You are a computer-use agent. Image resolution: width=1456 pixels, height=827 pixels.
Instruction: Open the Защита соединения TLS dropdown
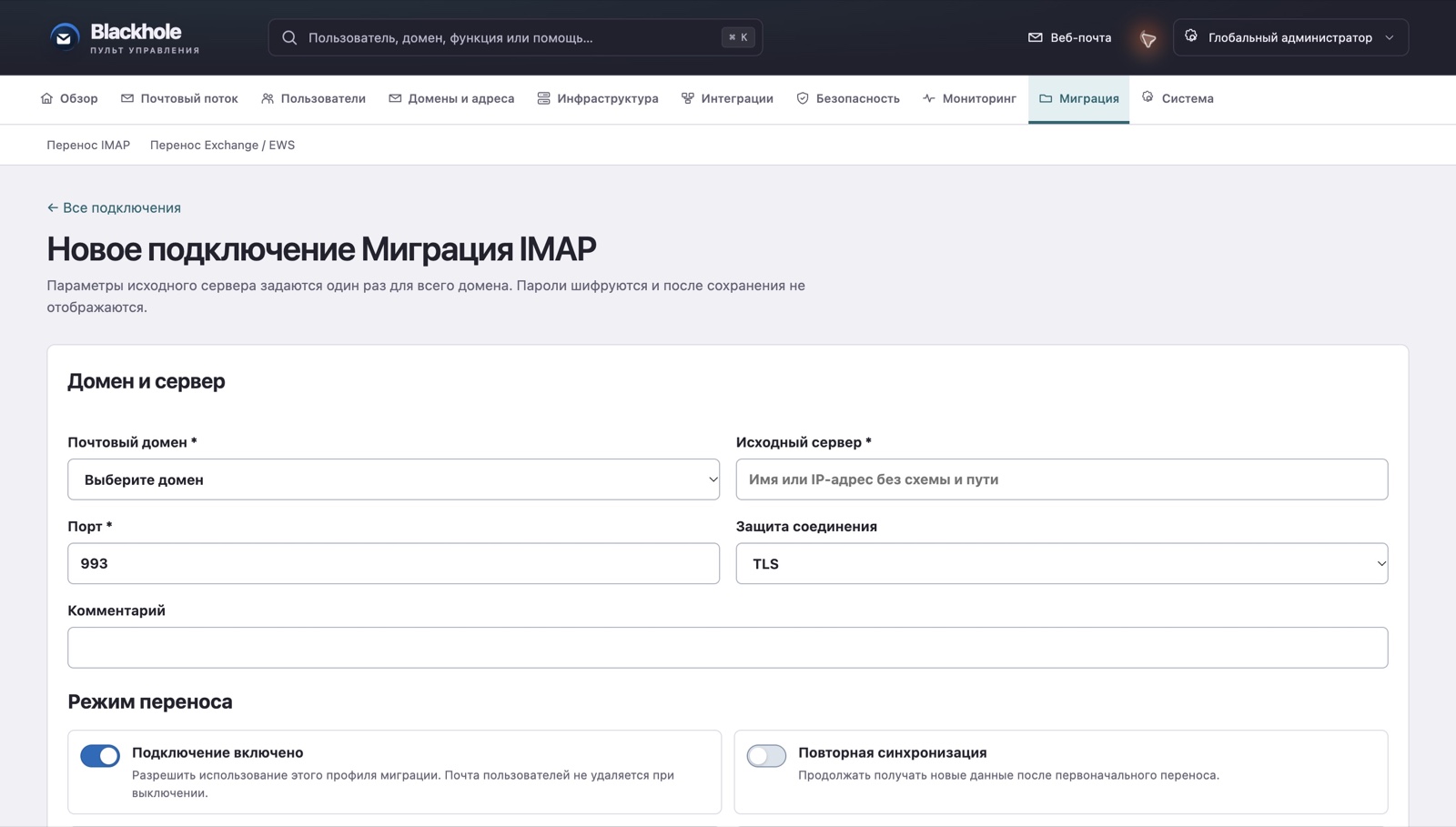(1061, 563)
